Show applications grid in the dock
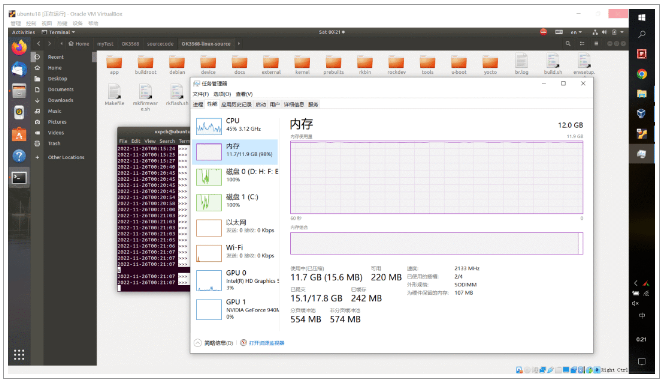664x385 pixels. 19,355
